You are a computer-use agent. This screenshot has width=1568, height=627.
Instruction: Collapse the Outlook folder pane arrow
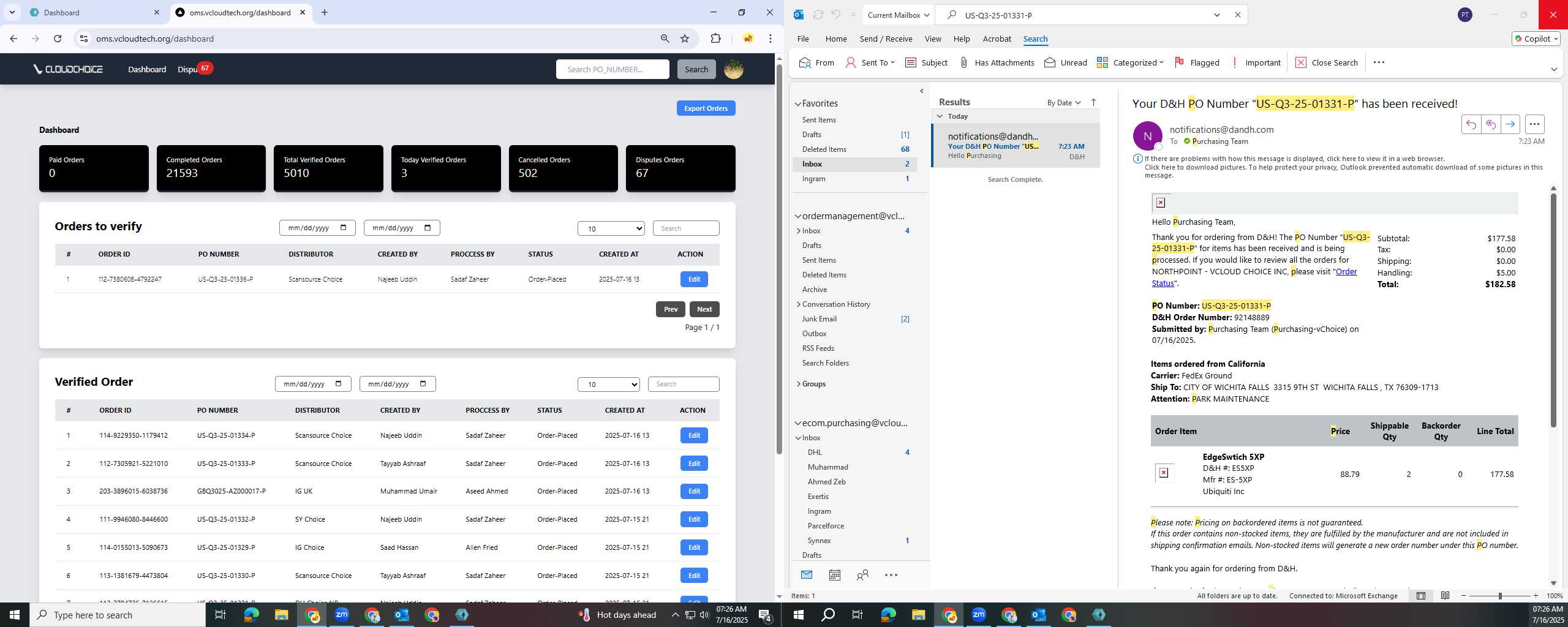(921, 91)
